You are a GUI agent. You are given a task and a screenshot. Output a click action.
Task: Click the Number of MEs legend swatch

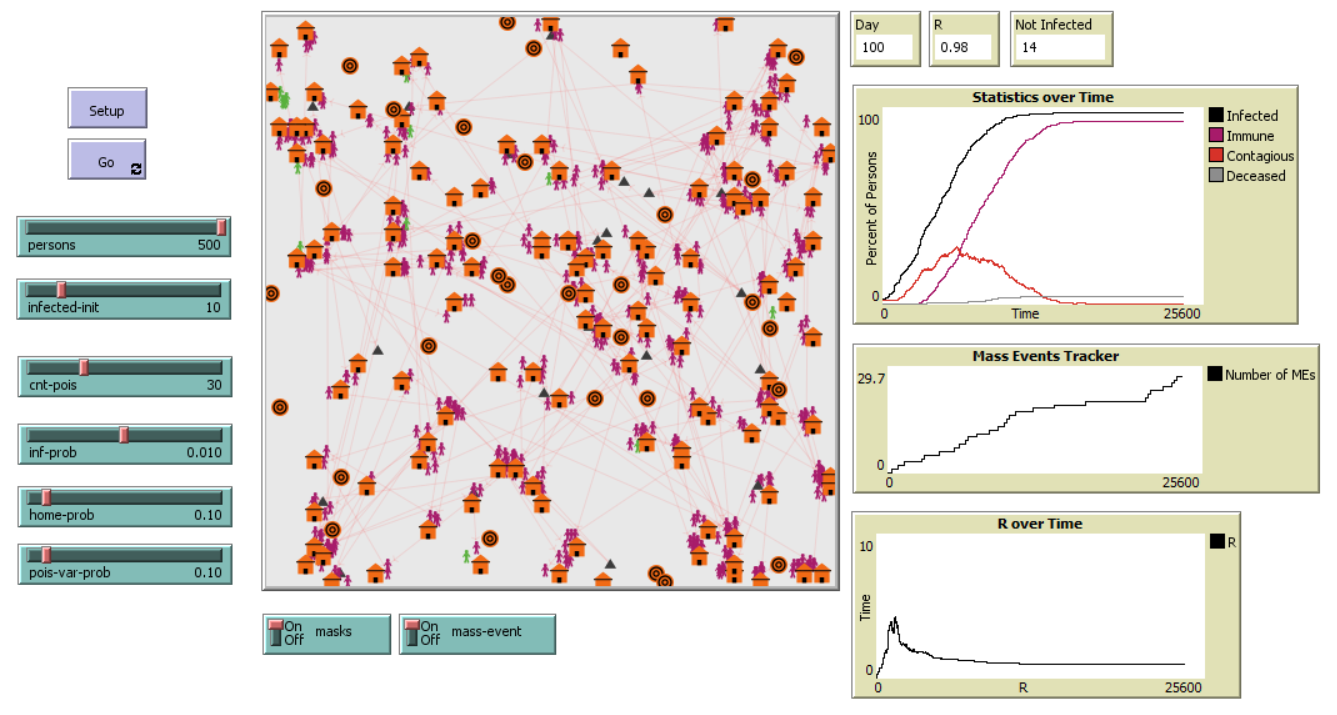click(x=1216, y=375)
